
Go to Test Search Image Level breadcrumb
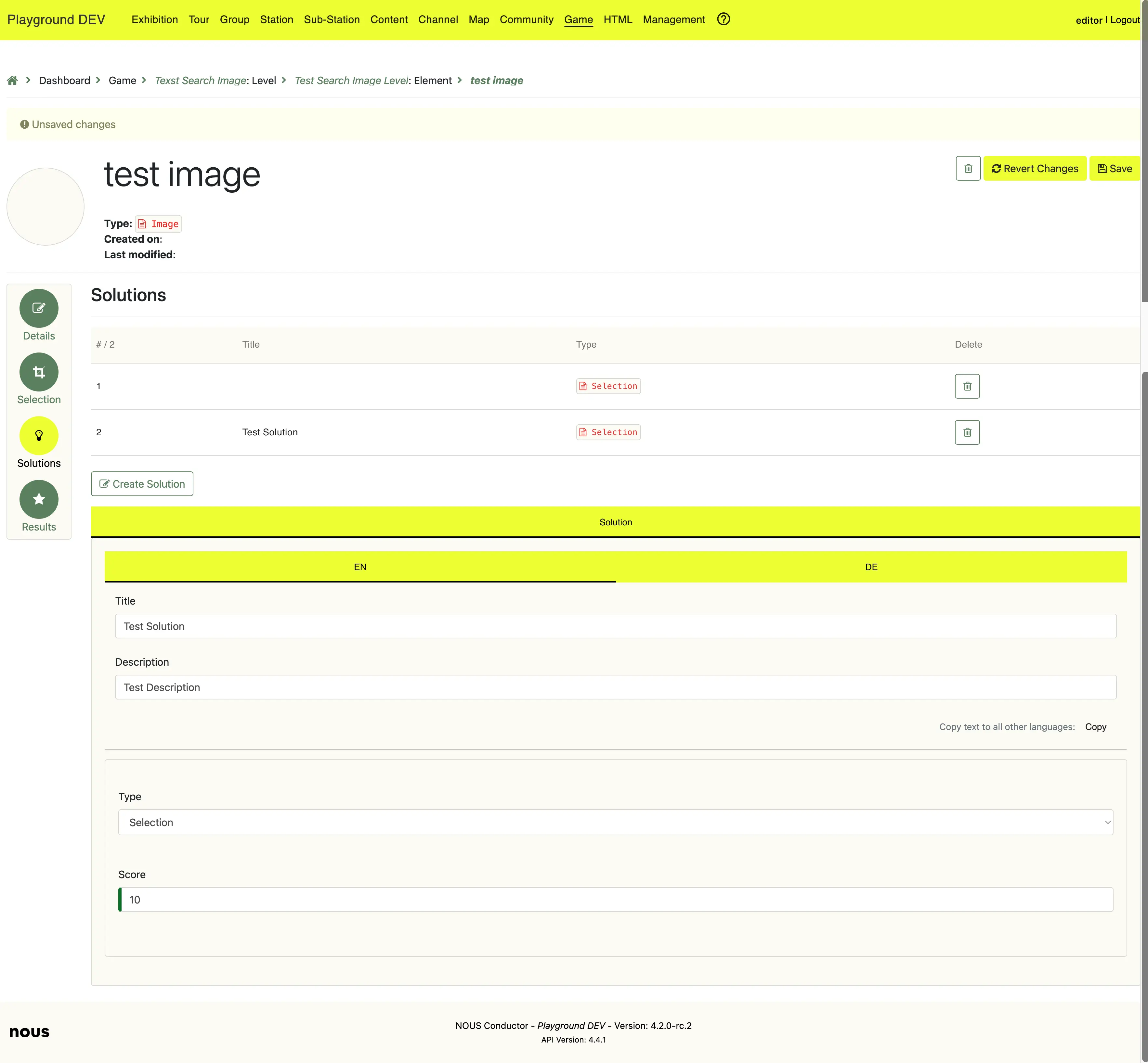click(351, 81)
